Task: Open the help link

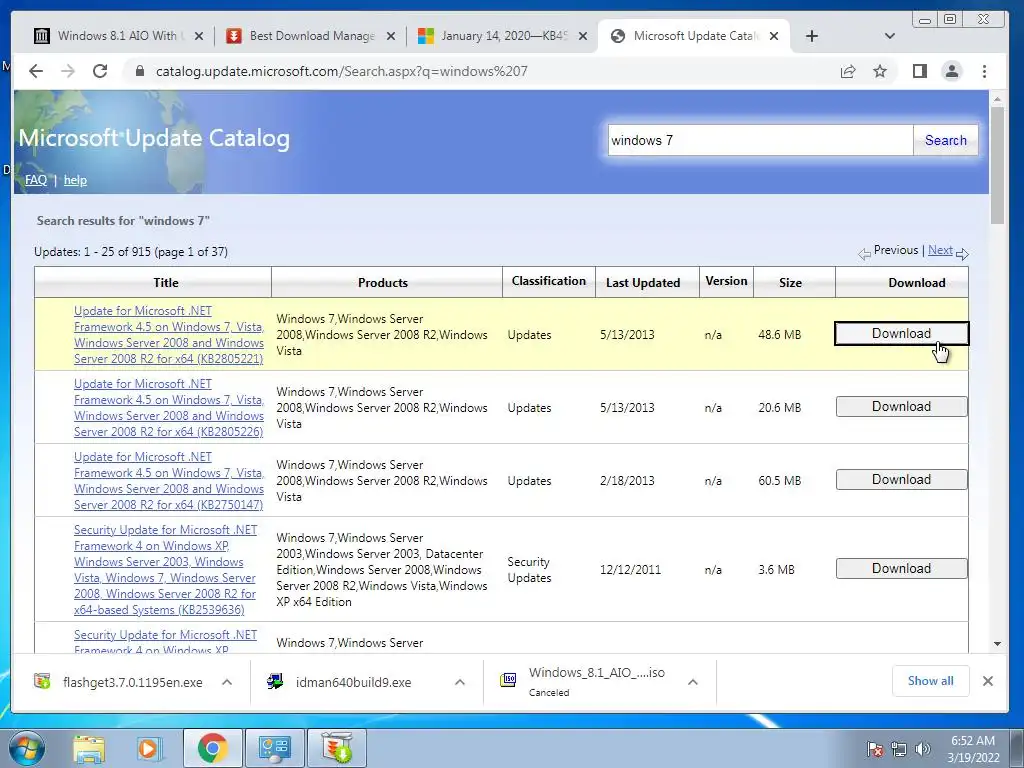Action: (75, 180)
